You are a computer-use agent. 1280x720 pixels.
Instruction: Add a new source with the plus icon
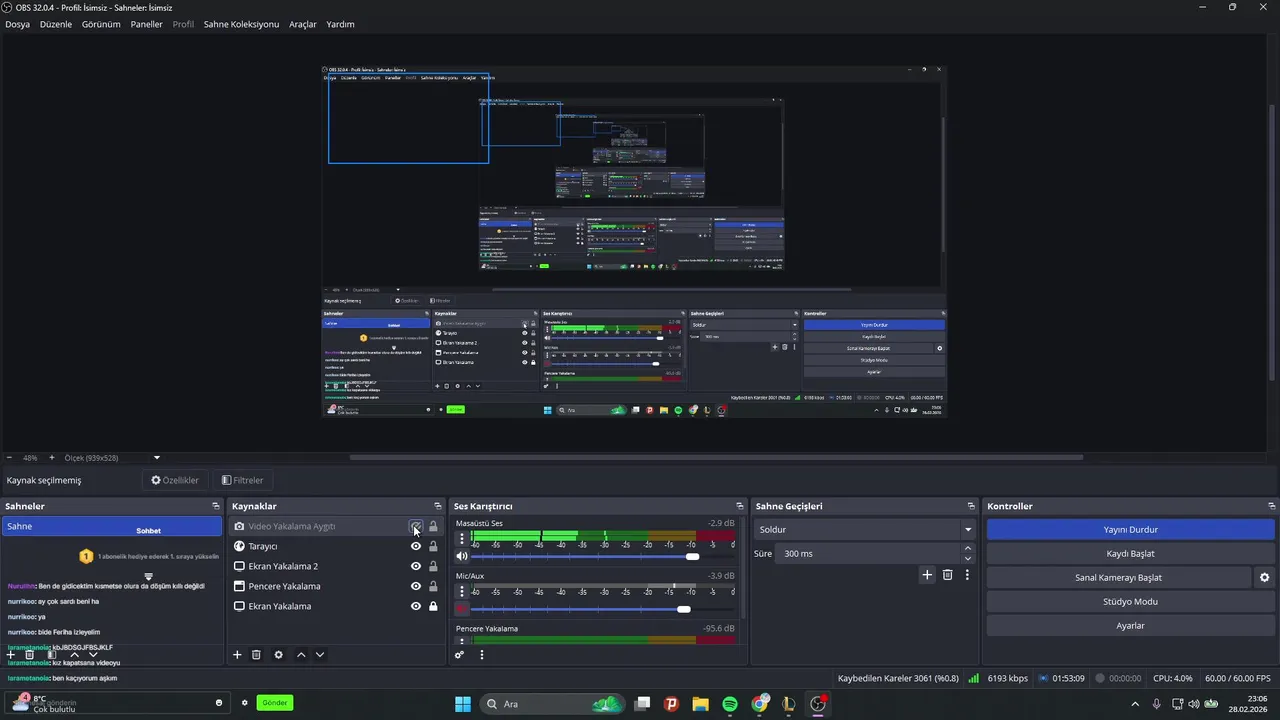point(237,655)
